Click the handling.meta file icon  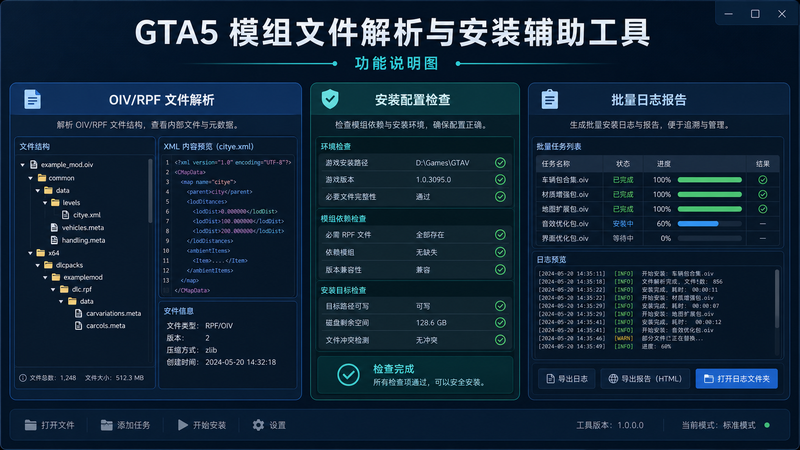pyautogui.click(x=54, y=240)
